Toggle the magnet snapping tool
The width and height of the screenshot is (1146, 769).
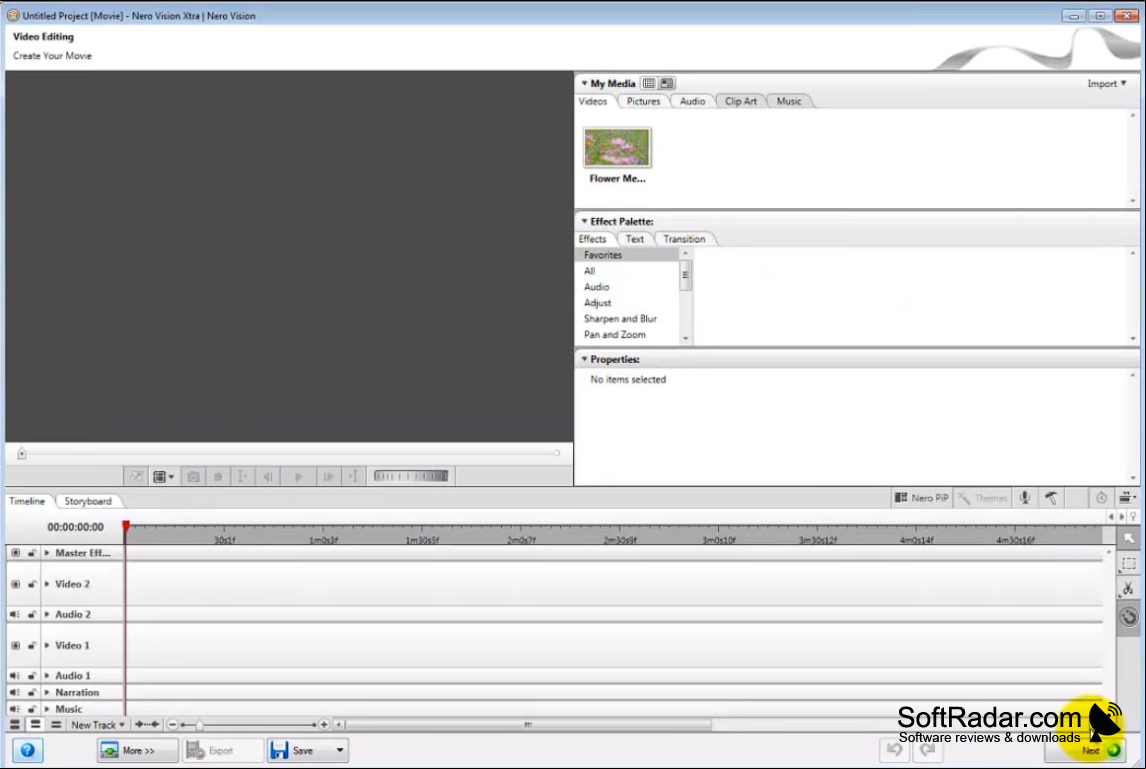click(1128, 617)
